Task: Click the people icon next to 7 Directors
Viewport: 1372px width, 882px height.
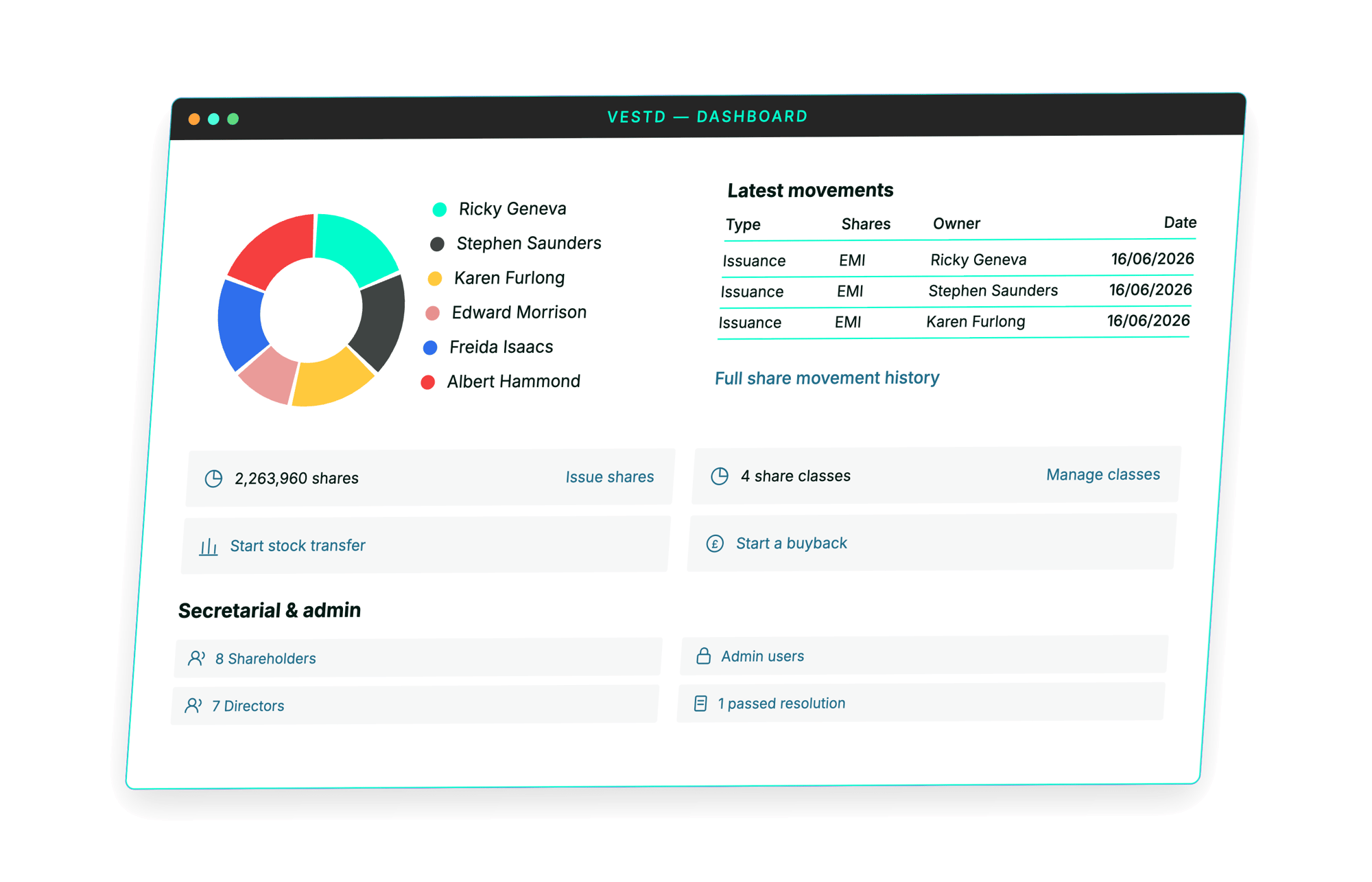Action: (x=193, y=706)
